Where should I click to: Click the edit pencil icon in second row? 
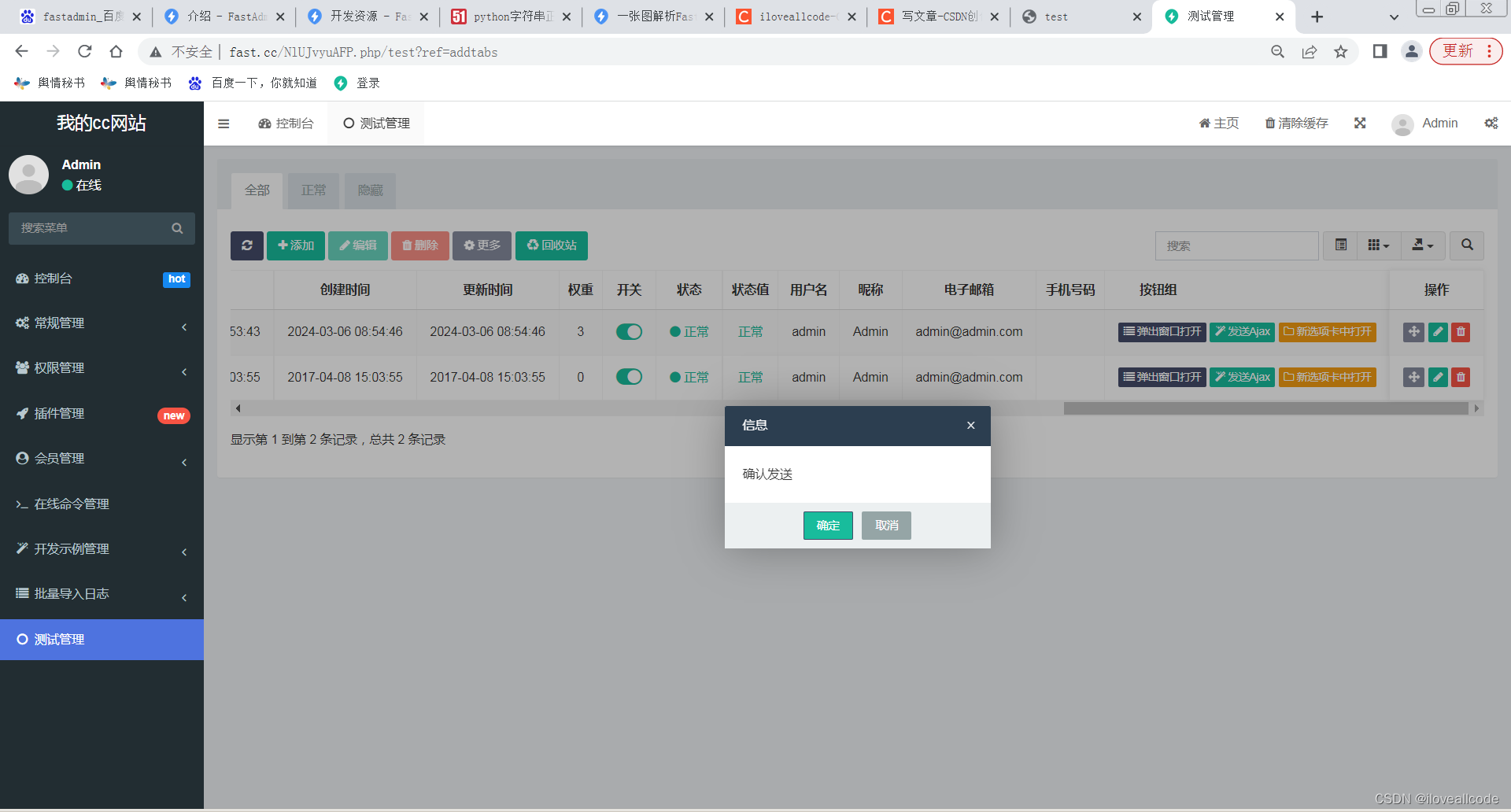click(x=1437, y=377)
